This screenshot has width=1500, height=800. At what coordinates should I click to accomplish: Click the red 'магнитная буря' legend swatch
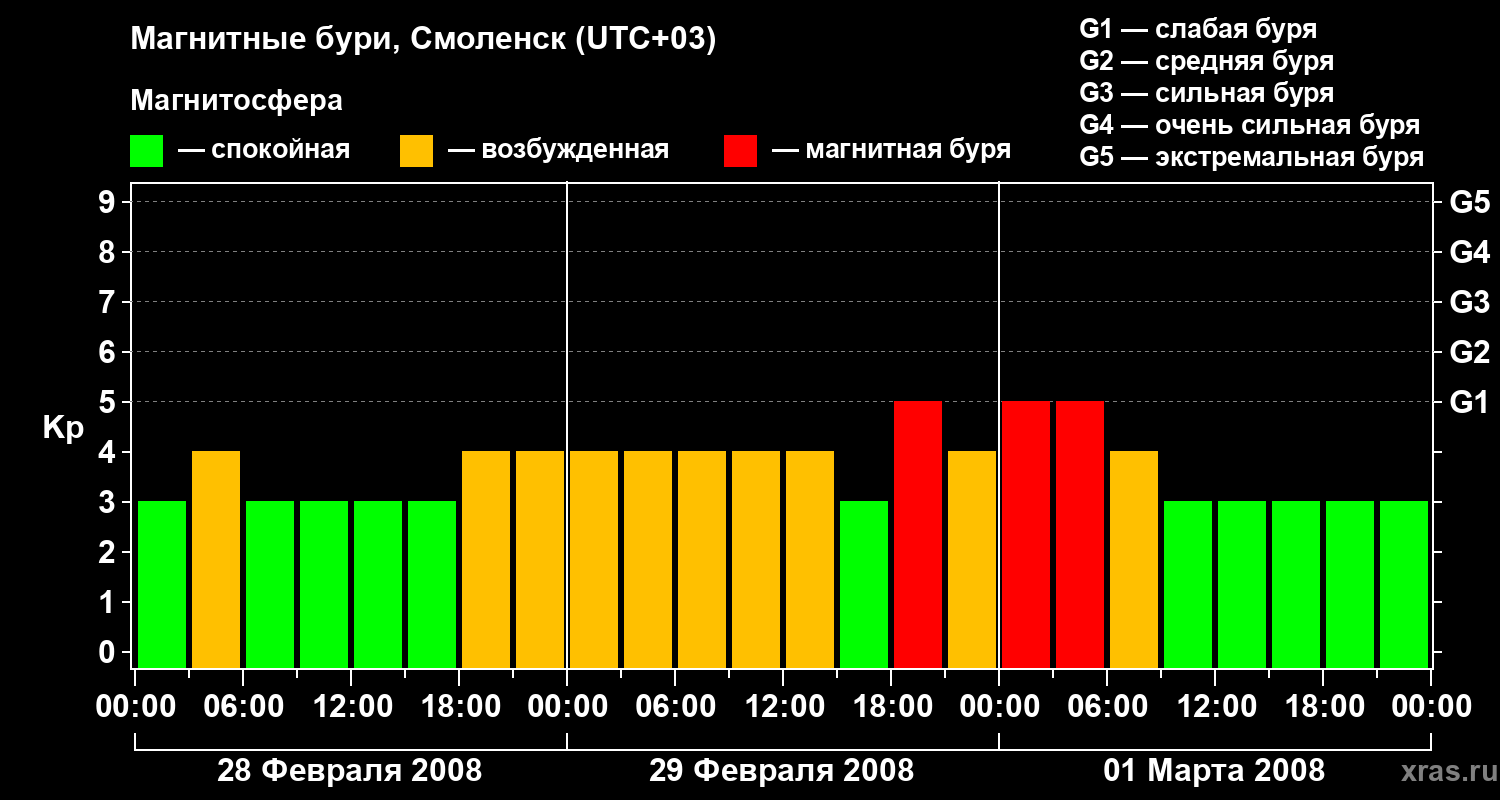(x=740, y=151)
